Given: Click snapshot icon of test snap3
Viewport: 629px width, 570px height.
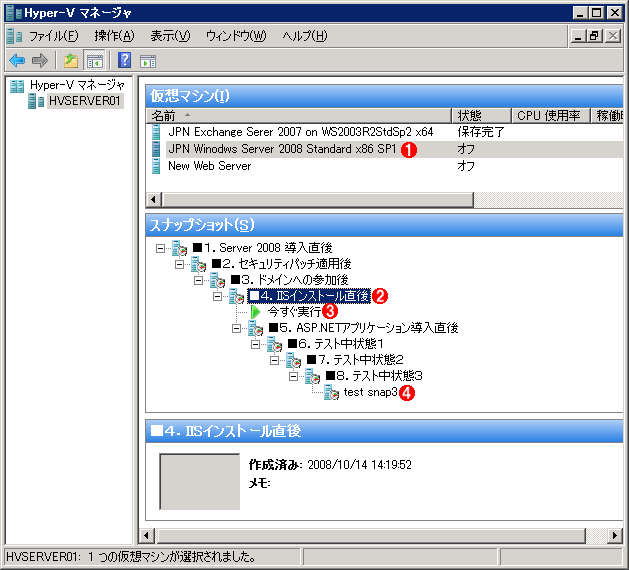Looking at the screenshot, I should pos(331,392).
